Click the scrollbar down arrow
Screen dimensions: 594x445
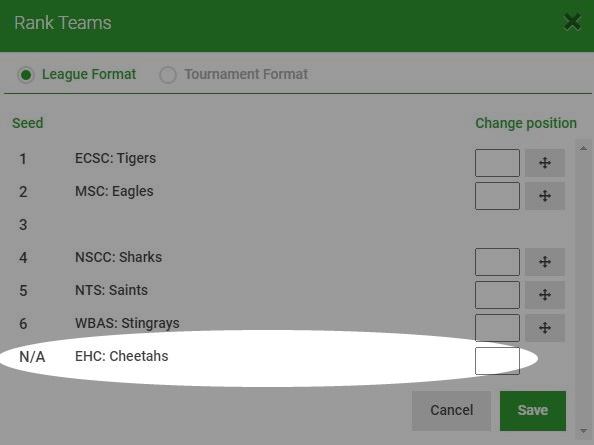coord(583,431)
